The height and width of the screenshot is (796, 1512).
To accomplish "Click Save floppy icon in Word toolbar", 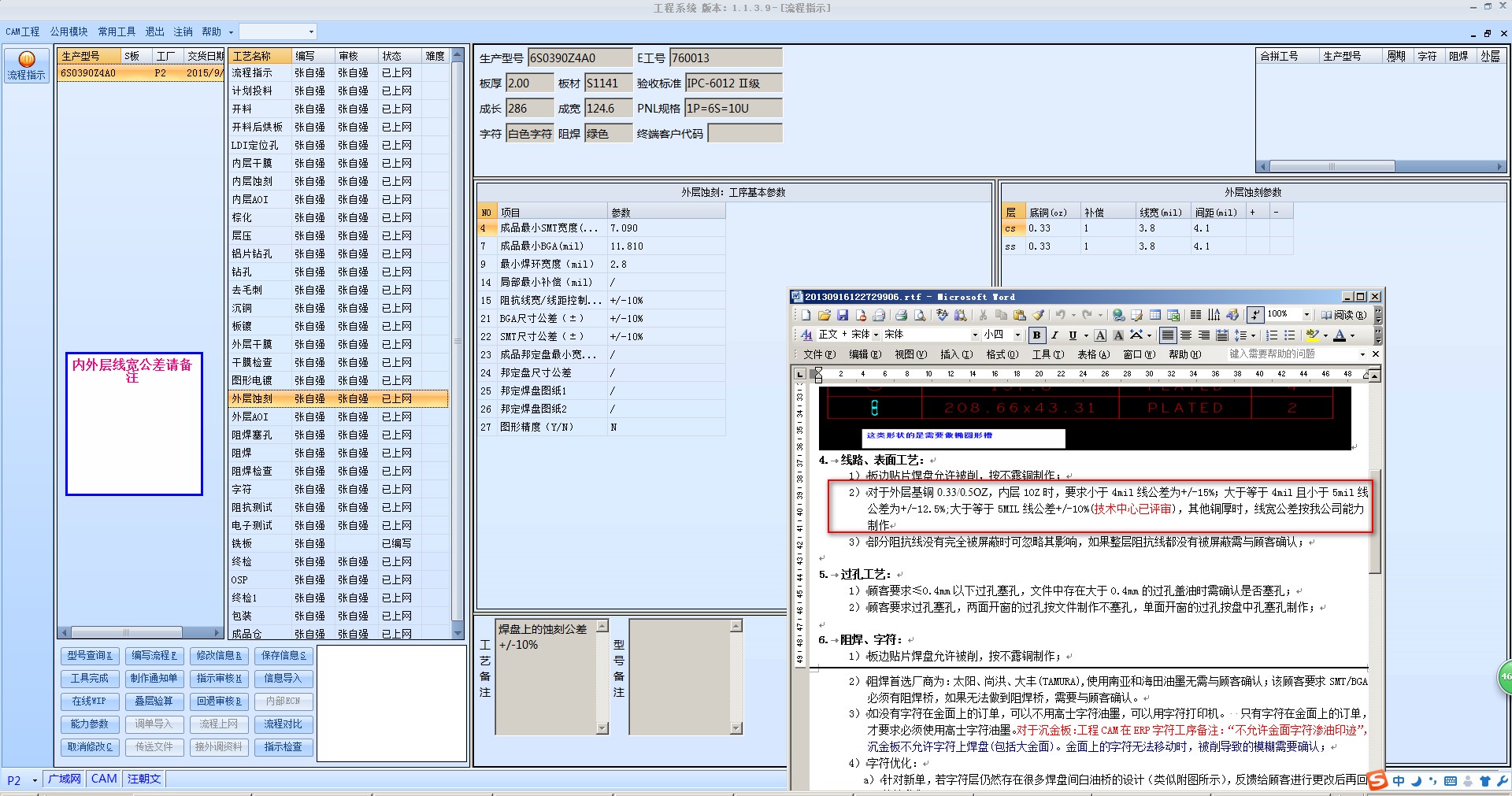I will click(x=843, y=315).
